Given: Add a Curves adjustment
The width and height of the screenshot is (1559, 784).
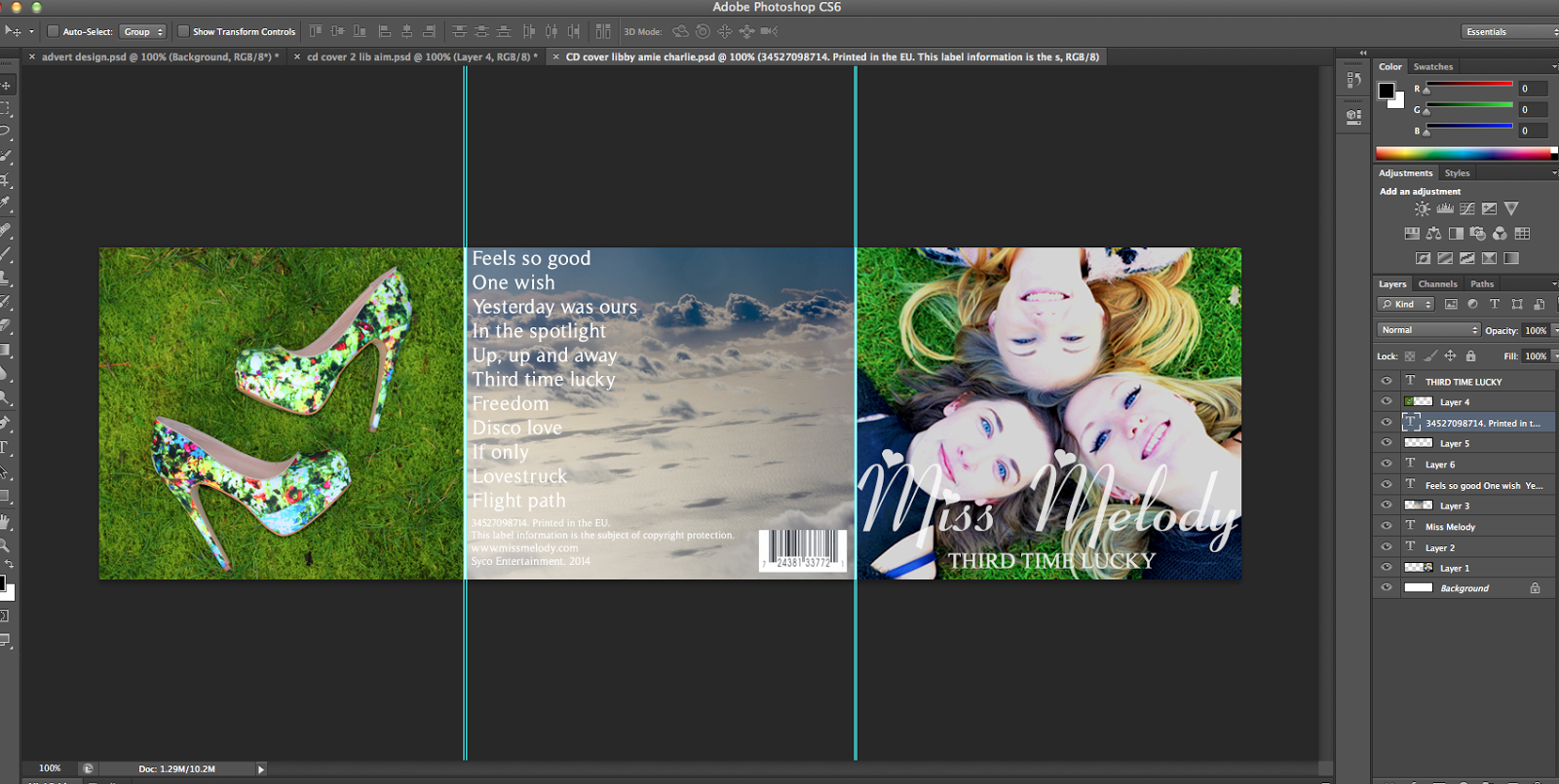Looking at the screenshot, I should tap(1466, 208).
